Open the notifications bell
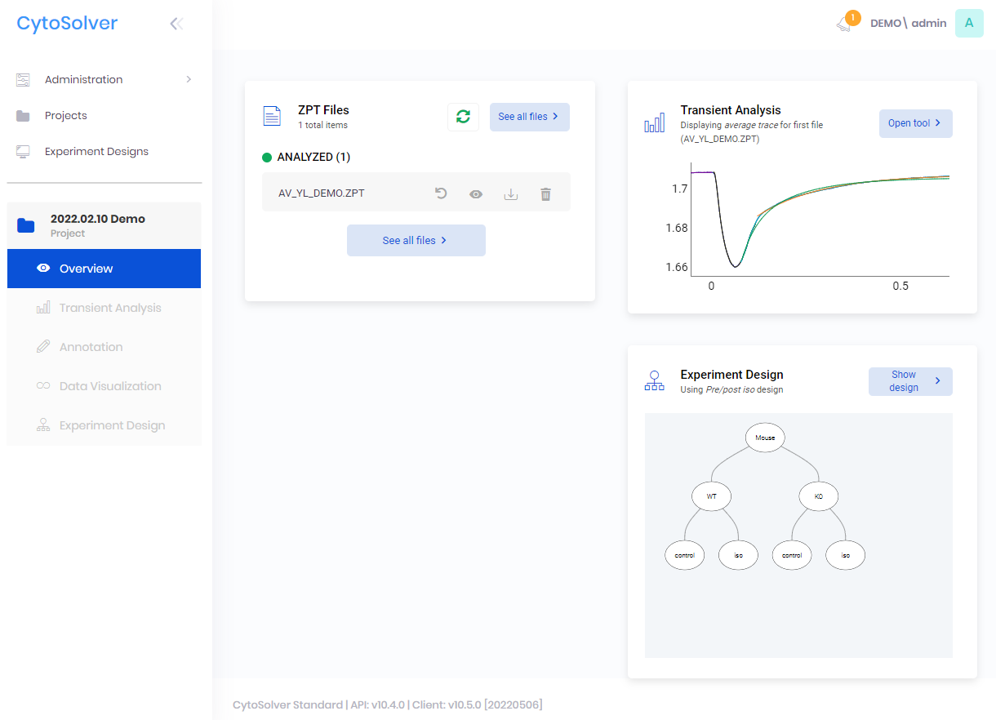996x720 pixels. click(845, 23)
